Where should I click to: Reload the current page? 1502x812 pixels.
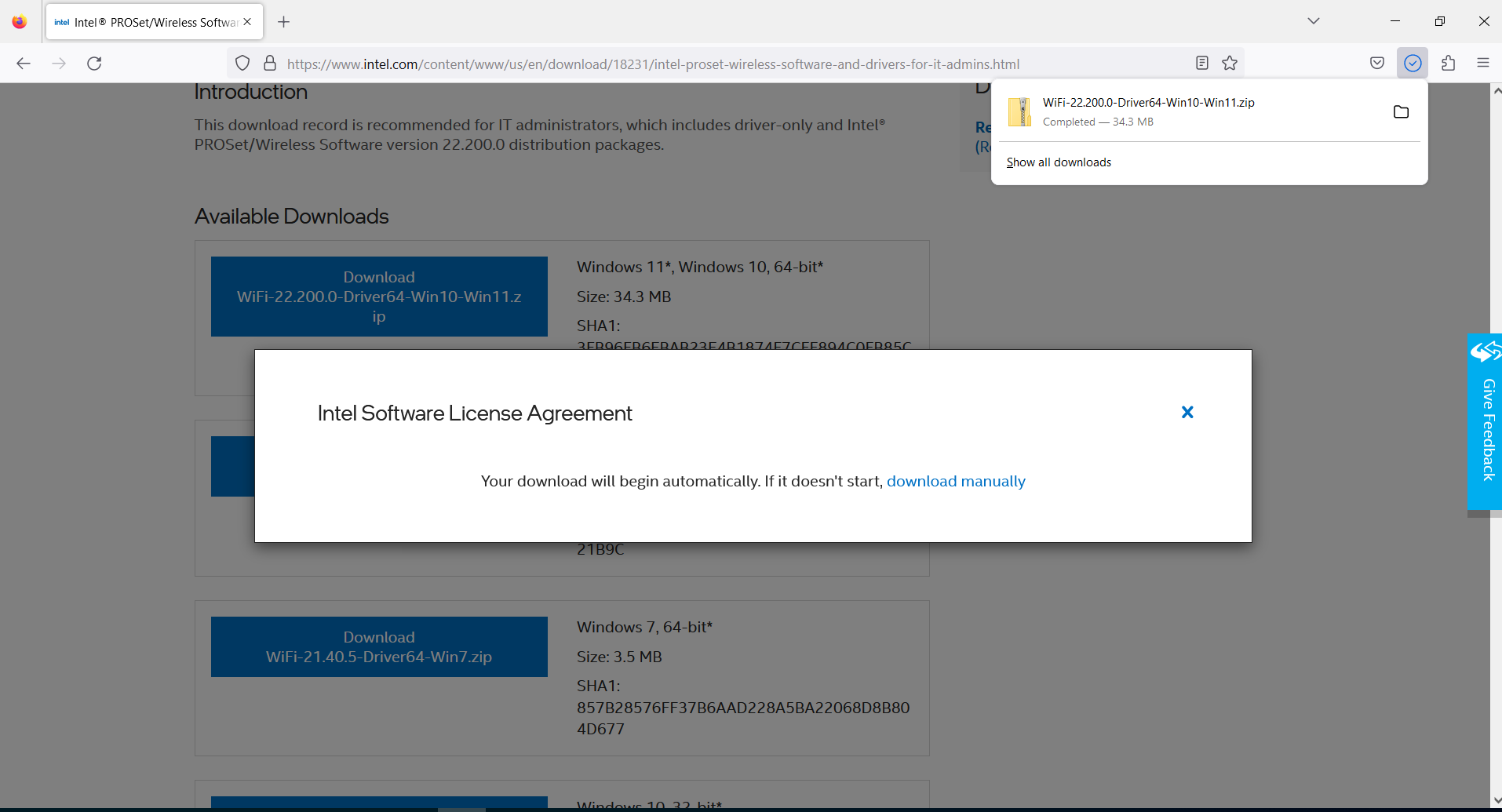(x=94, y=63)
